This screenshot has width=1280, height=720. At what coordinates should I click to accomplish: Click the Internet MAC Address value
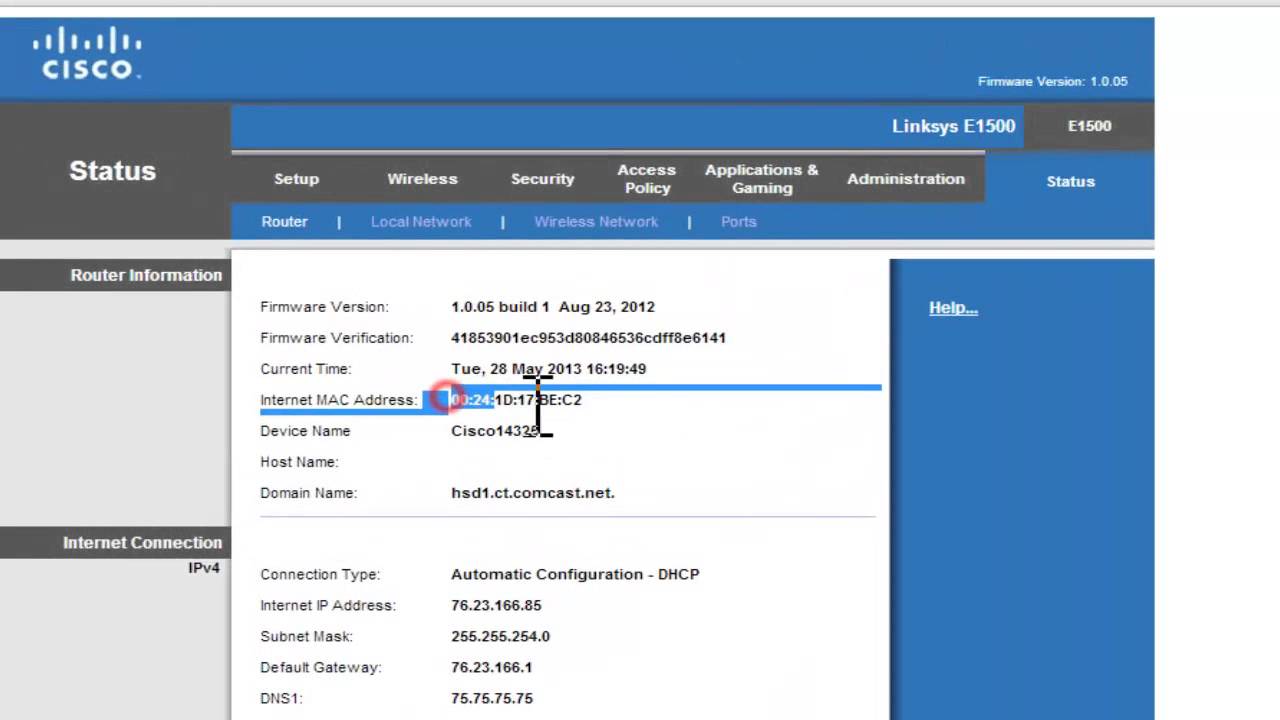click(x=516, y=400)
